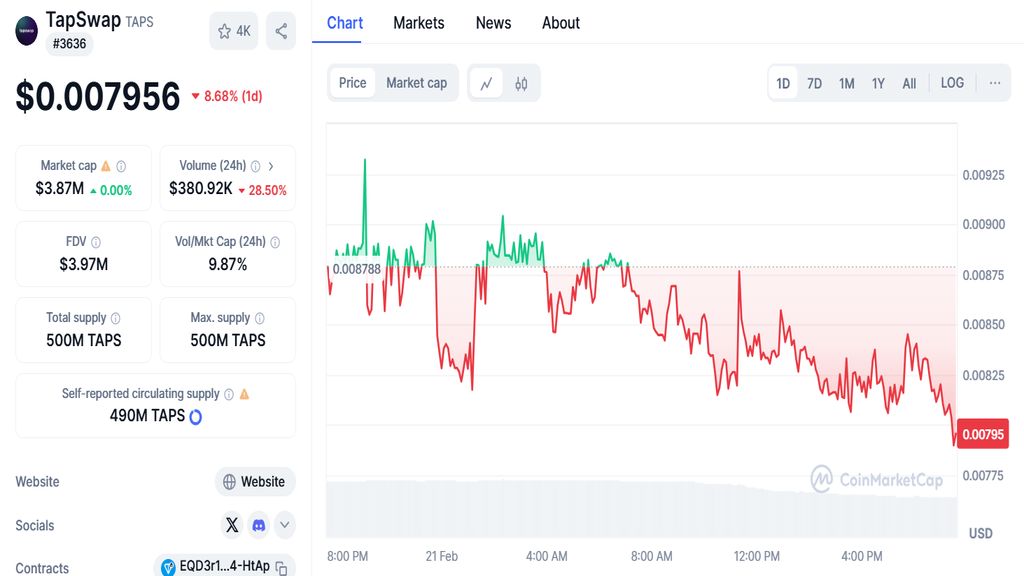Click the 12:00 PM axis label
1024x576 pixels.
coord(756,556)
